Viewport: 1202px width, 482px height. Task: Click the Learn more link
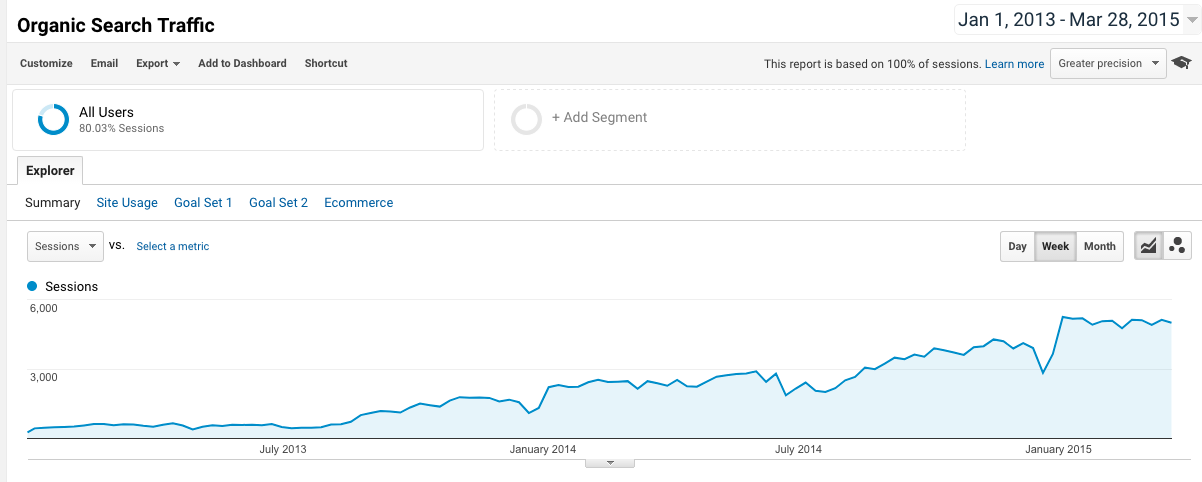click(x=1014, y=64)
